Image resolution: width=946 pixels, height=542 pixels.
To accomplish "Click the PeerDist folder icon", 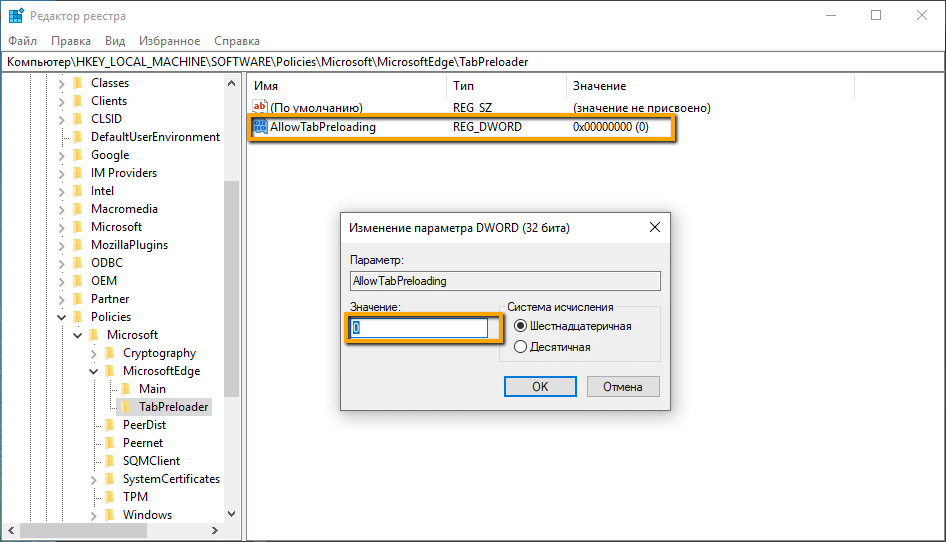I will click(x=110, y=425).
